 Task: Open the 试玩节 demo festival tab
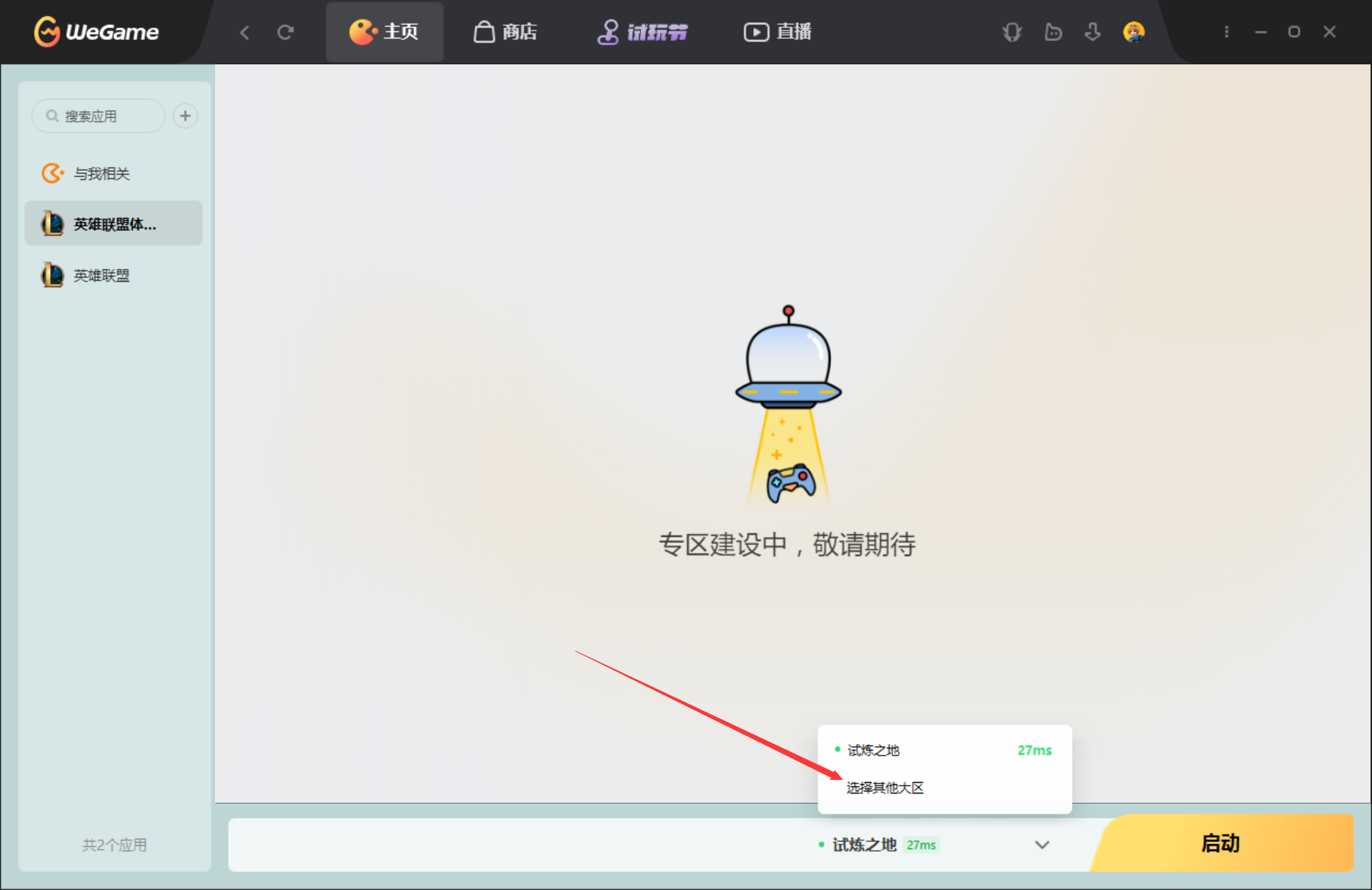pyautogui.click(x=642, y=32)
